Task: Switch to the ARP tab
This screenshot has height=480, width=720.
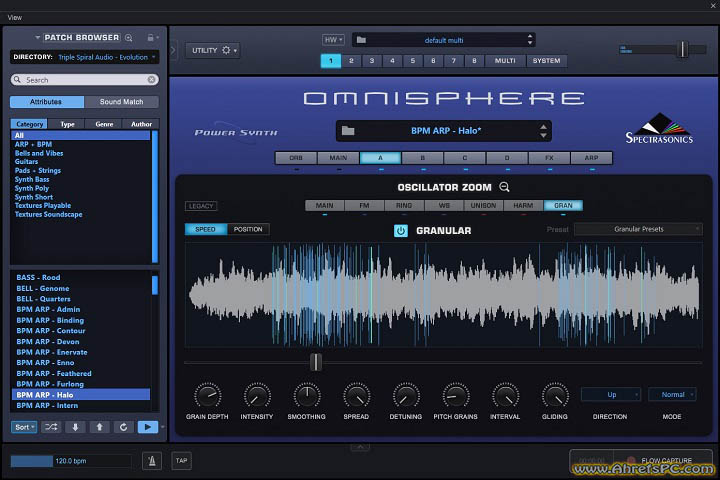Action: pos(591,158)
